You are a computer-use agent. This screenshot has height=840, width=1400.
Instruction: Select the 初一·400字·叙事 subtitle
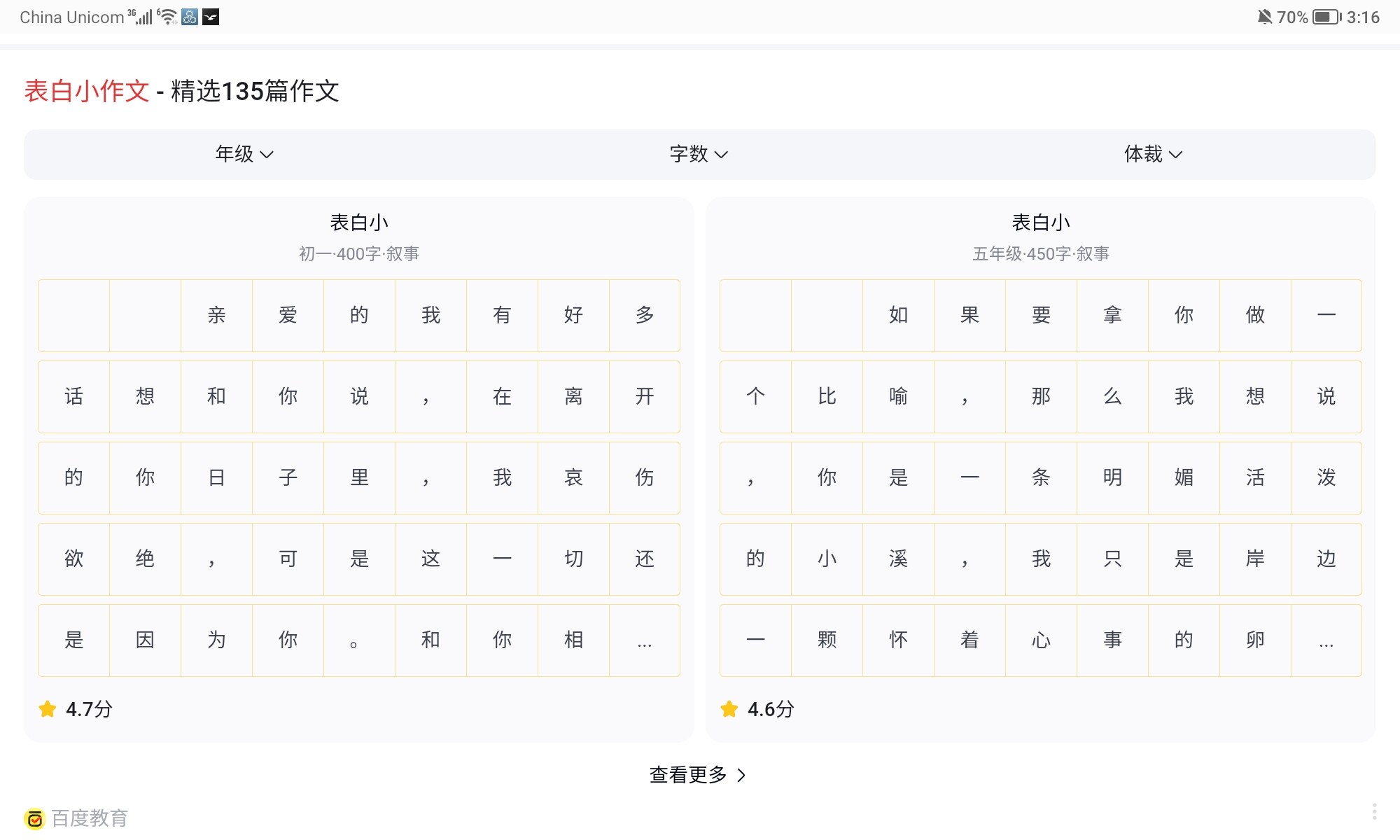(x=358, y=253)
